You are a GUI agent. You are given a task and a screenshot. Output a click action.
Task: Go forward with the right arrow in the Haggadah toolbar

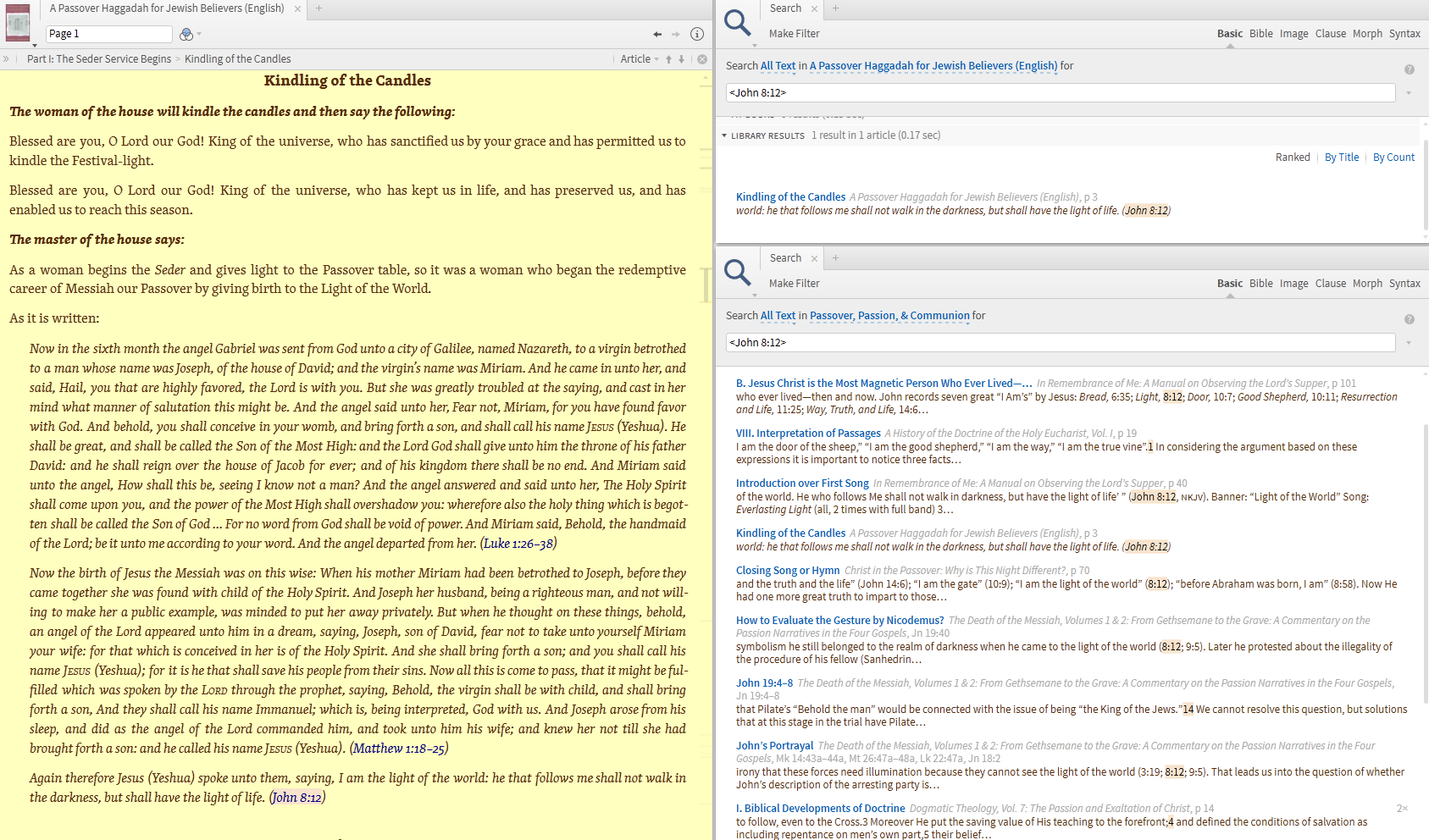coord(676,34)
